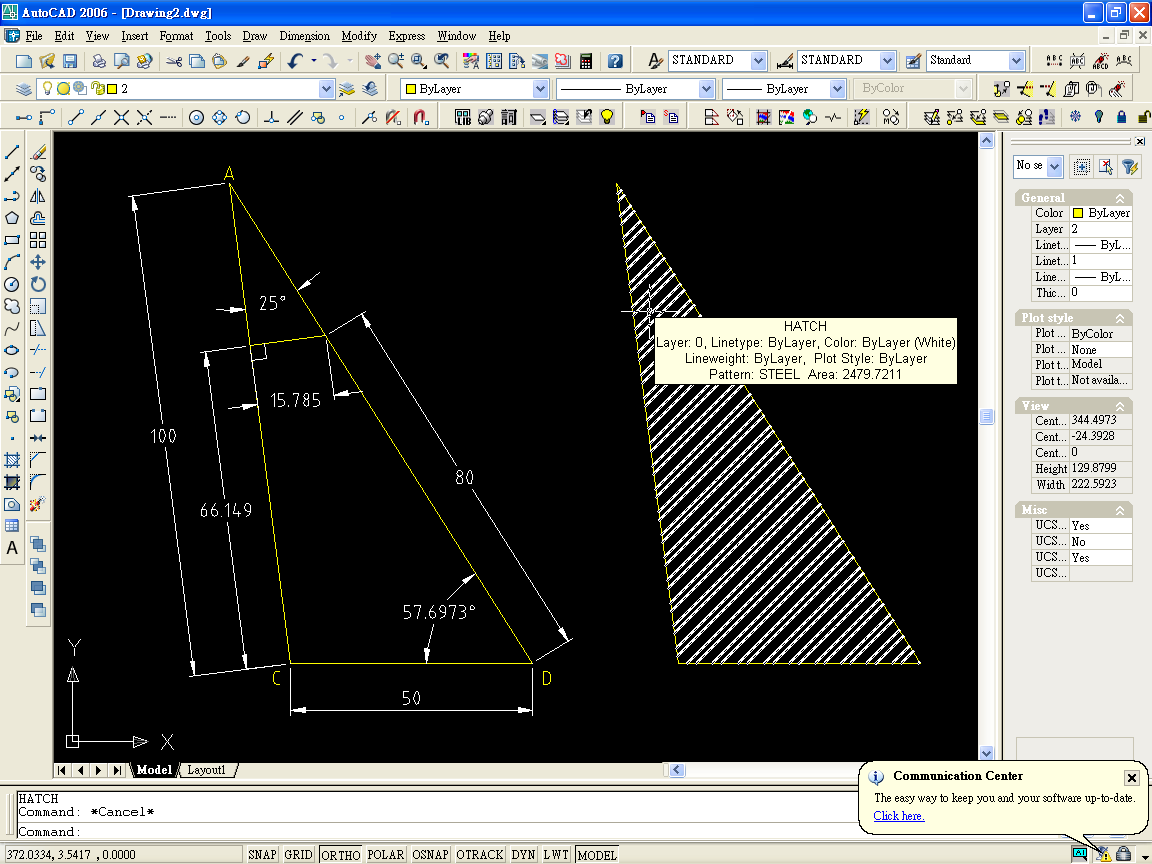The width and height of the screenshot is (1152, 864).
Task: Collapse the Plot style section
Action: 1120,318
